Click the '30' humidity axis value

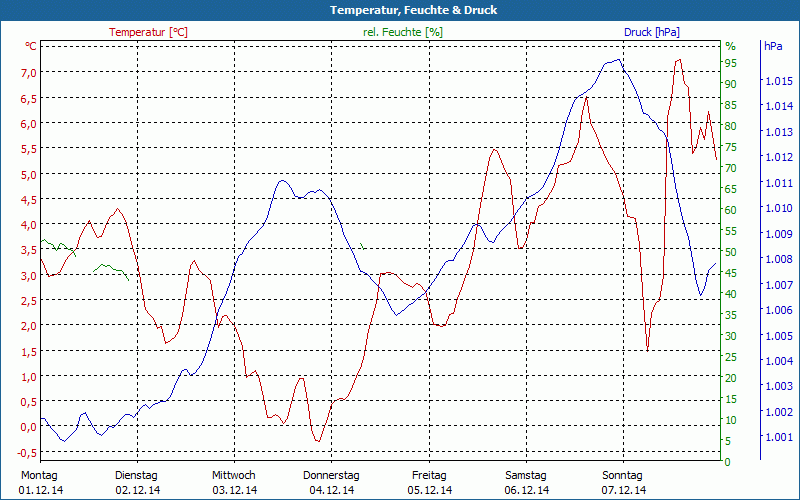tap(731, 336)
